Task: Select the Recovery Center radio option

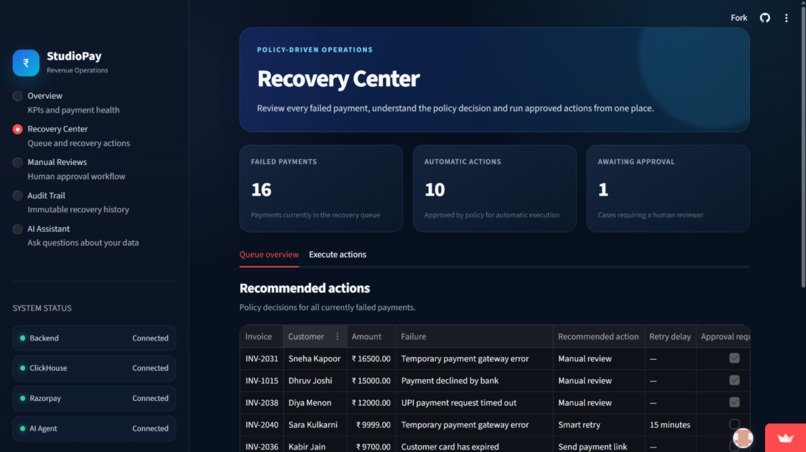Action: coord(17,129)
